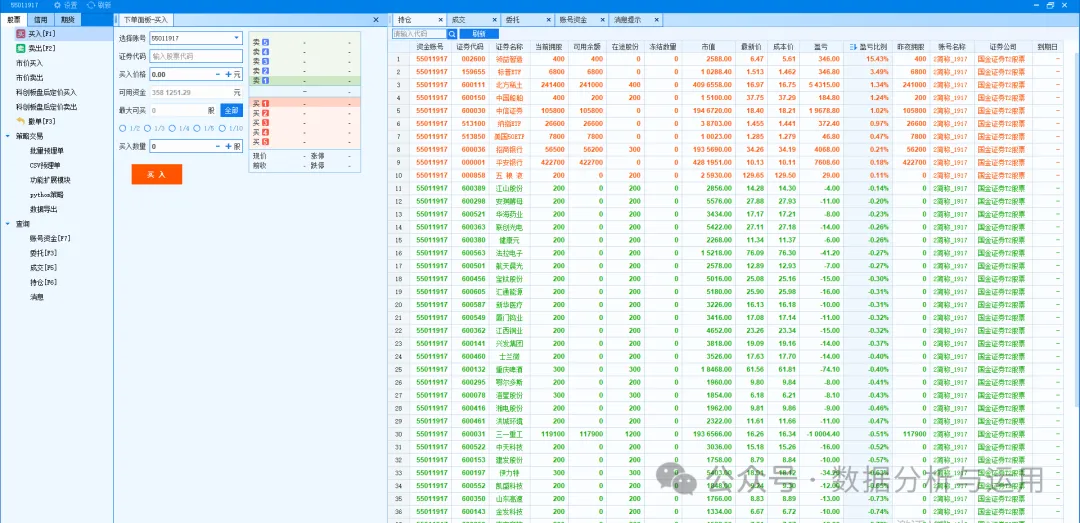Open 账号资金[F7] under 查询
The width and height of the screenshot is (1080, 523).
coord(50,238)
